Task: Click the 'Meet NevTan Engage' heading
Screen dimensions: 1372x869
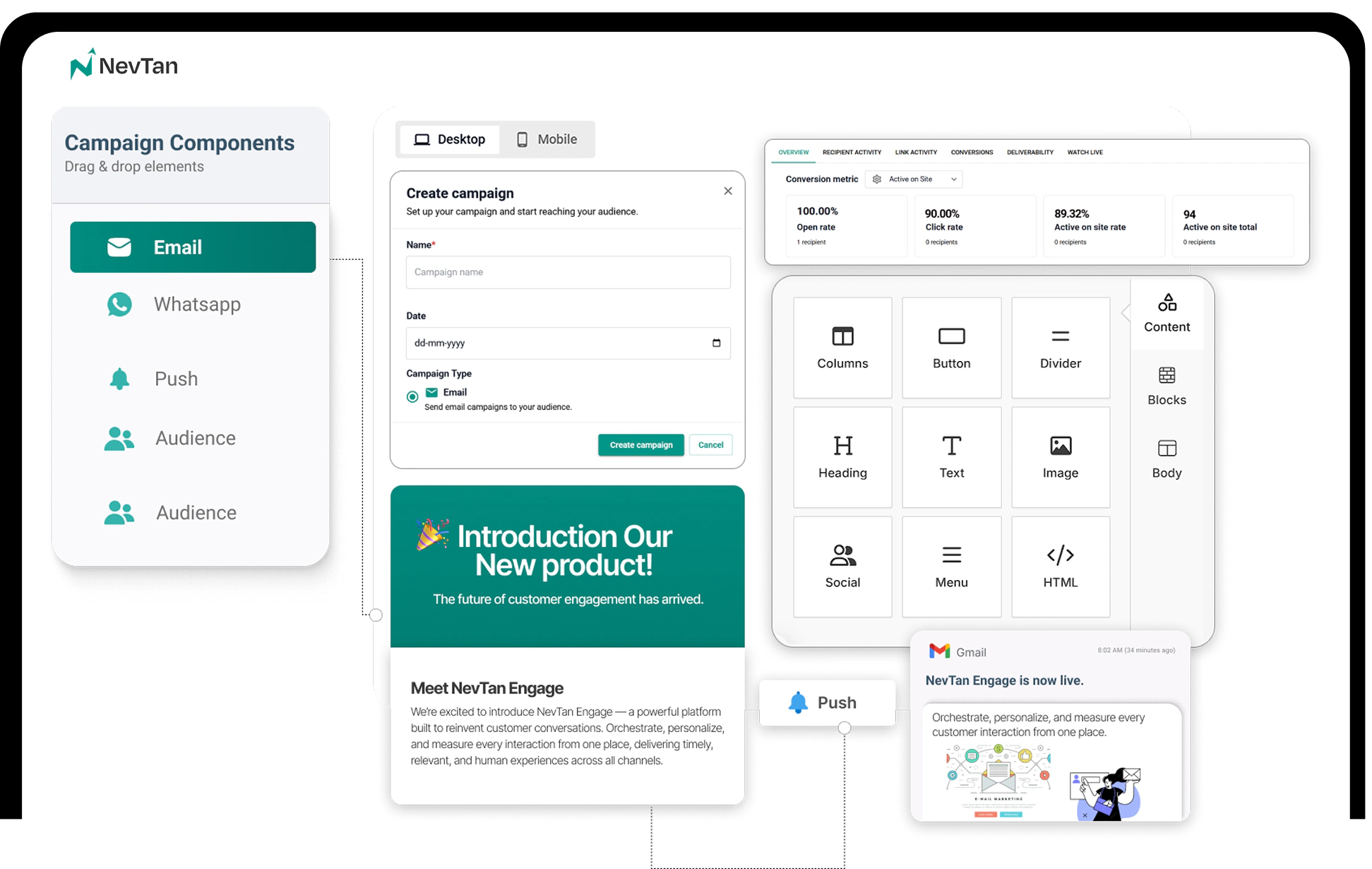Action: tap(487, 688)
